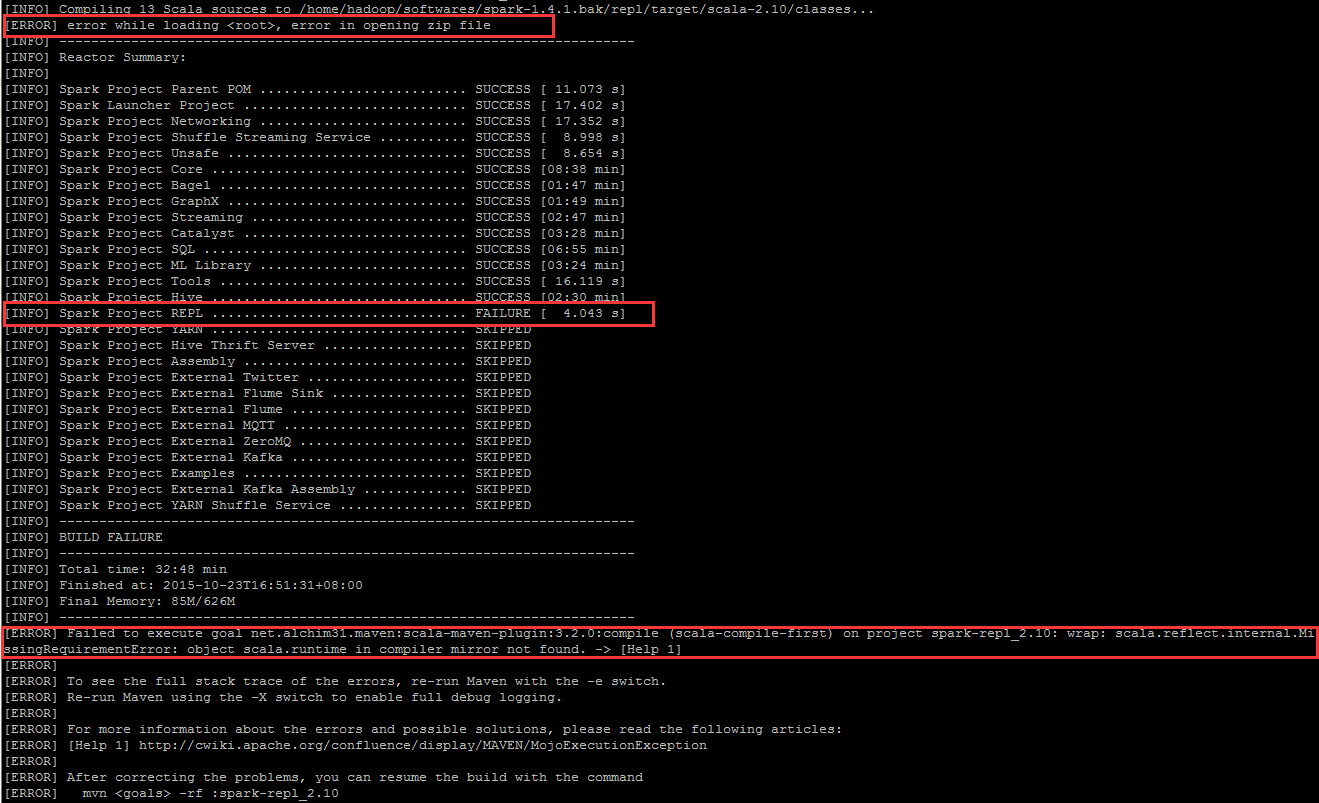1319x803 pixels.
Task: Click the Spark Project Assembly skipped row
Action: (x=268, y=361)
